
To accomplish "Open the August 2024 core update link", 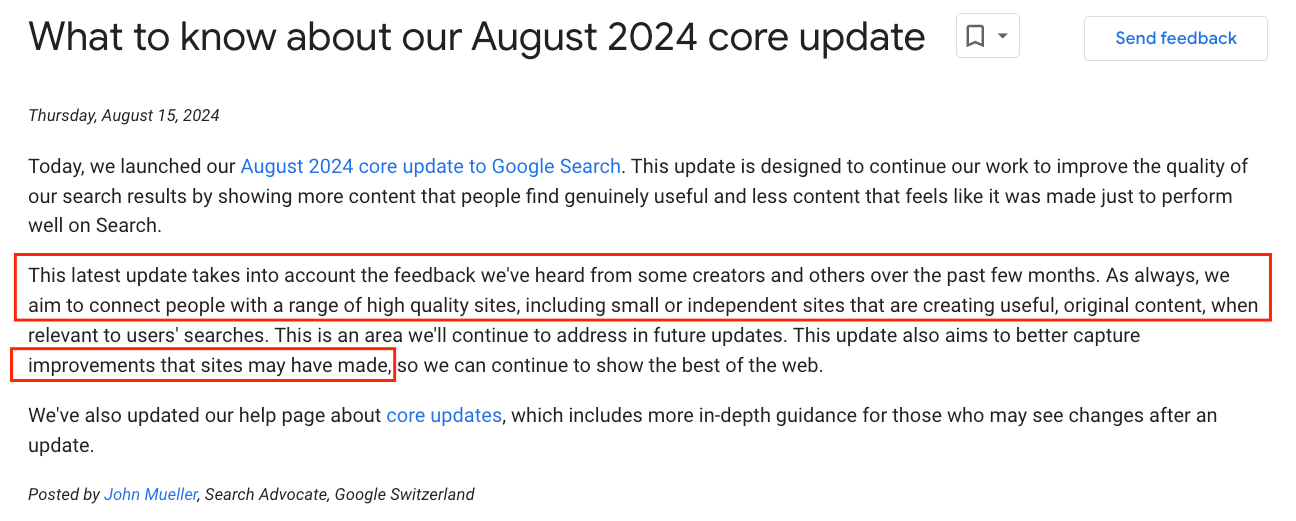I will click(431, 166).
